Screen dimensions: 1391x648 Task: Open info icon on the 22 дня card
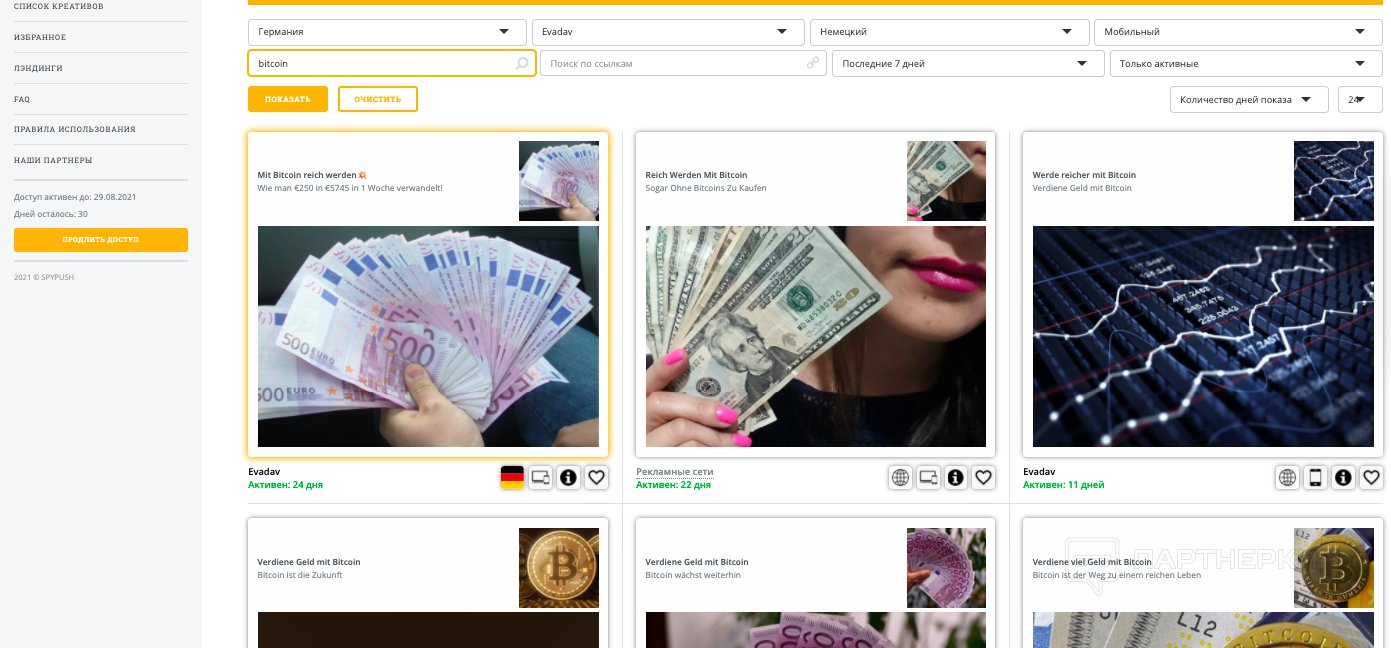(956, 478)
